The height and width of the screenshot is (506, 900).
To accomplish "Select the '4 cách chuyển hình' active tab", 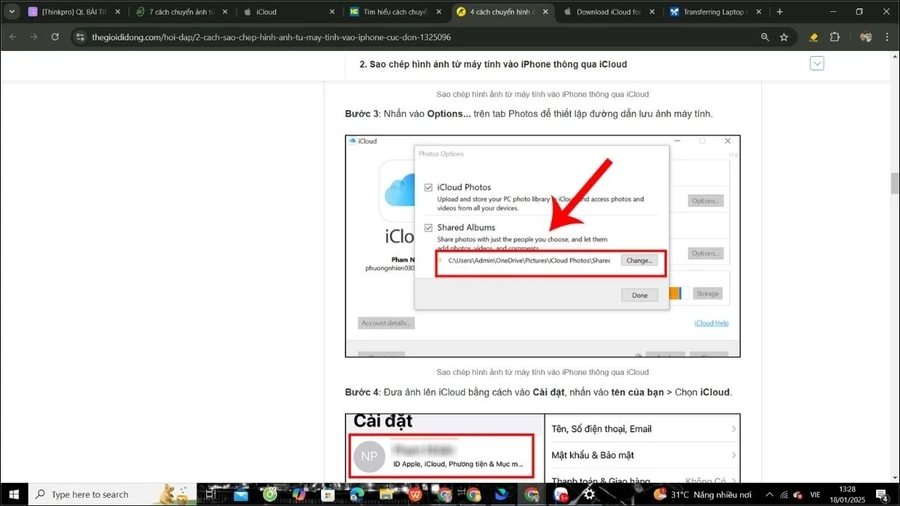I will click(x=497, y=11).
